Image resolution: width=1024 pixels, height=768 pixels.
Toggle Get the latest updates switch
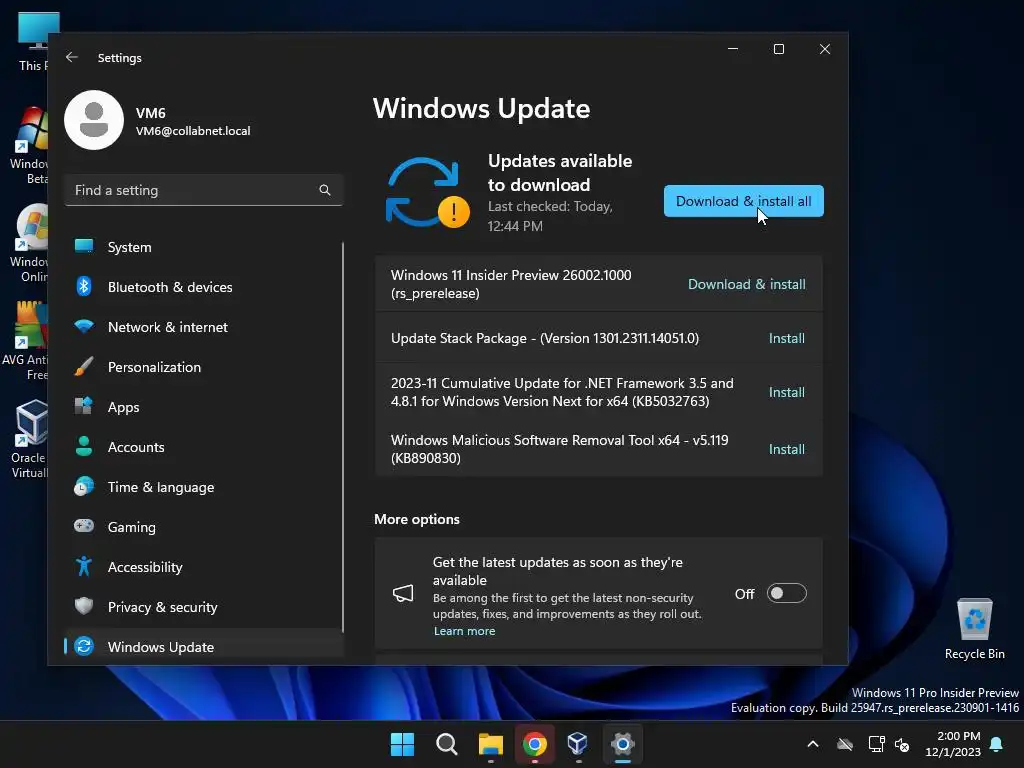pos(786,593)
